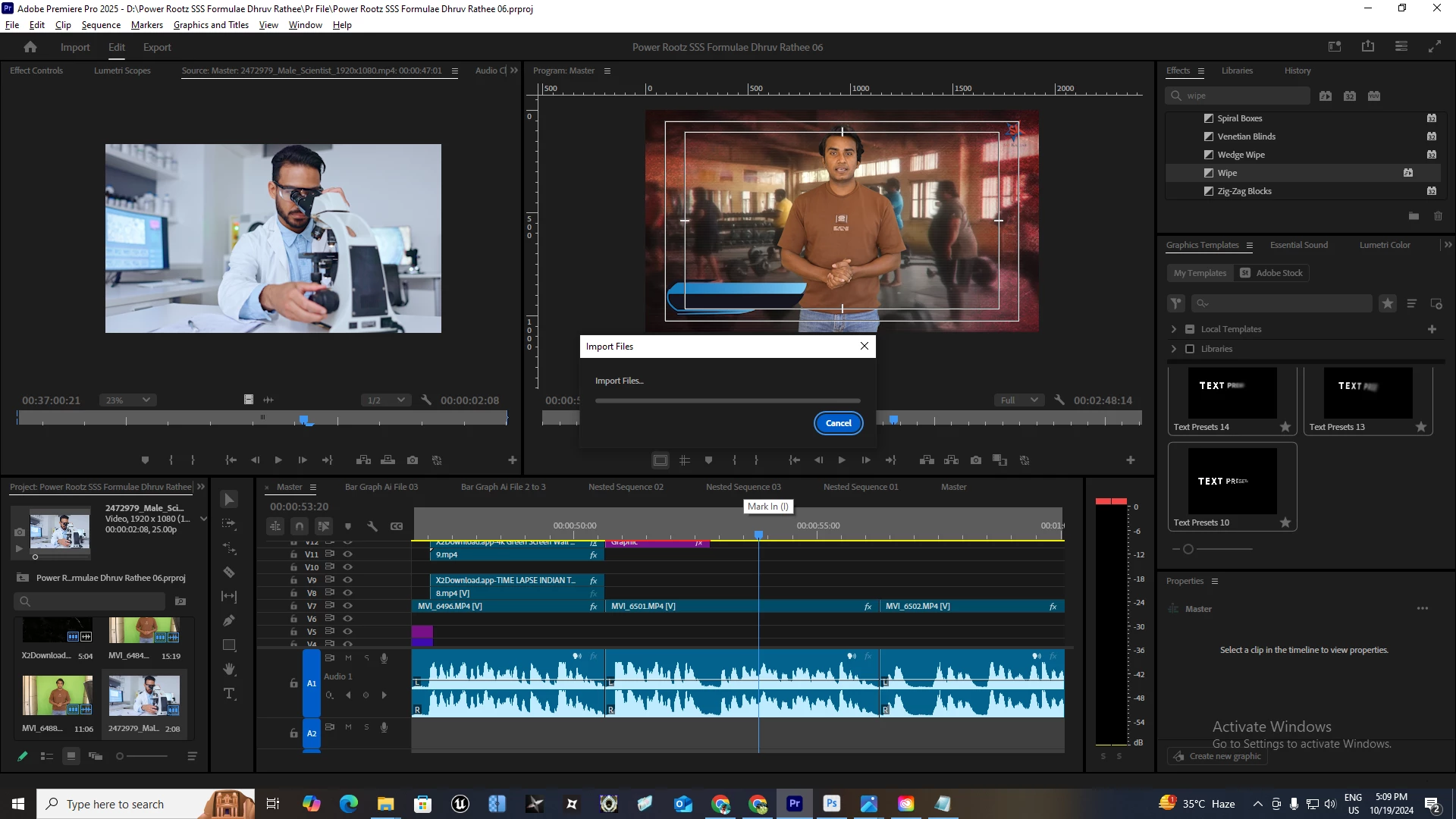Open the Graphics and Titles menu
The image size is (1456, 819).
point(211,25)
